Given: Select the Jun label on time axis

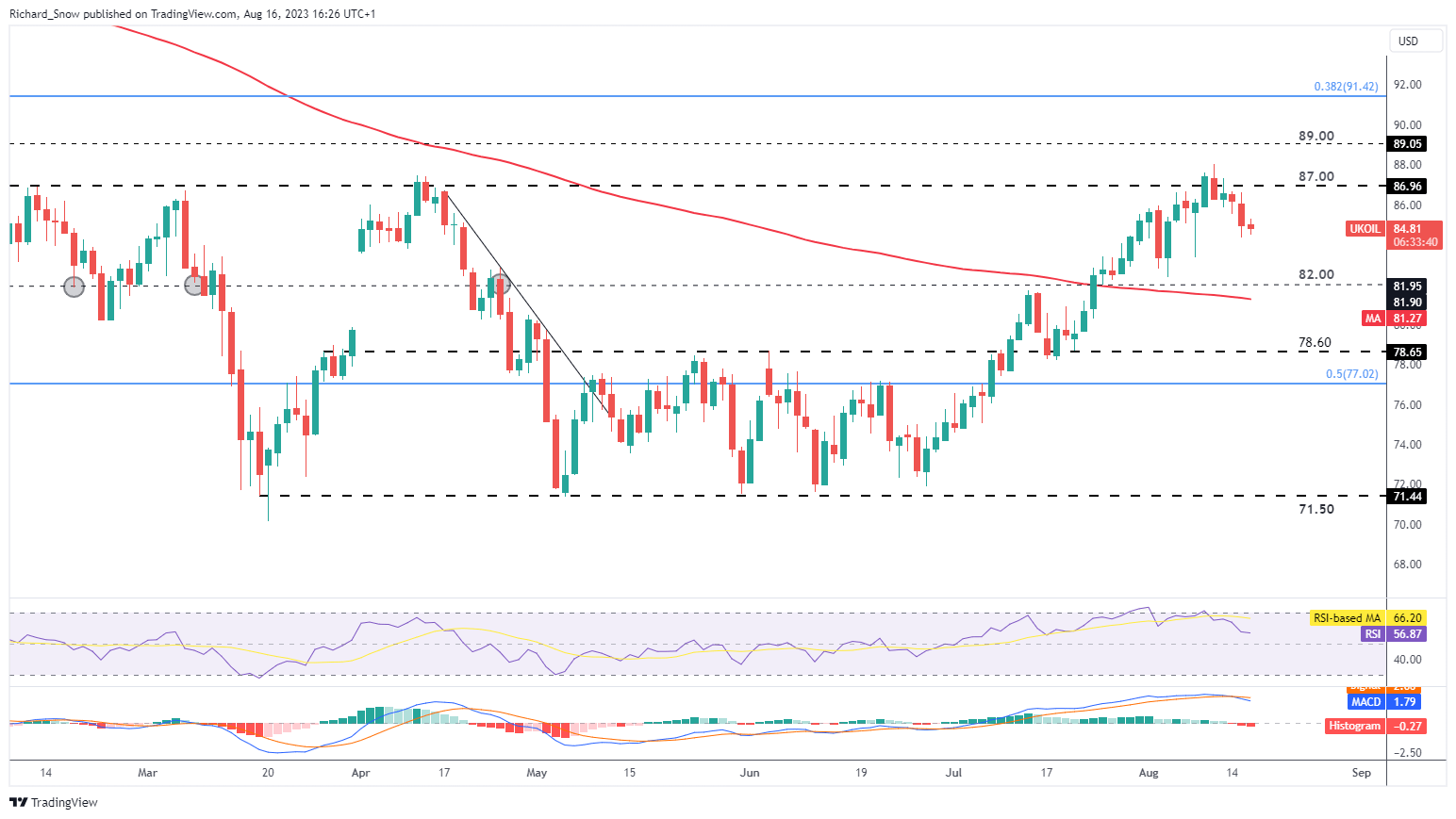Looking at the screenshot, I should [750, 773].
